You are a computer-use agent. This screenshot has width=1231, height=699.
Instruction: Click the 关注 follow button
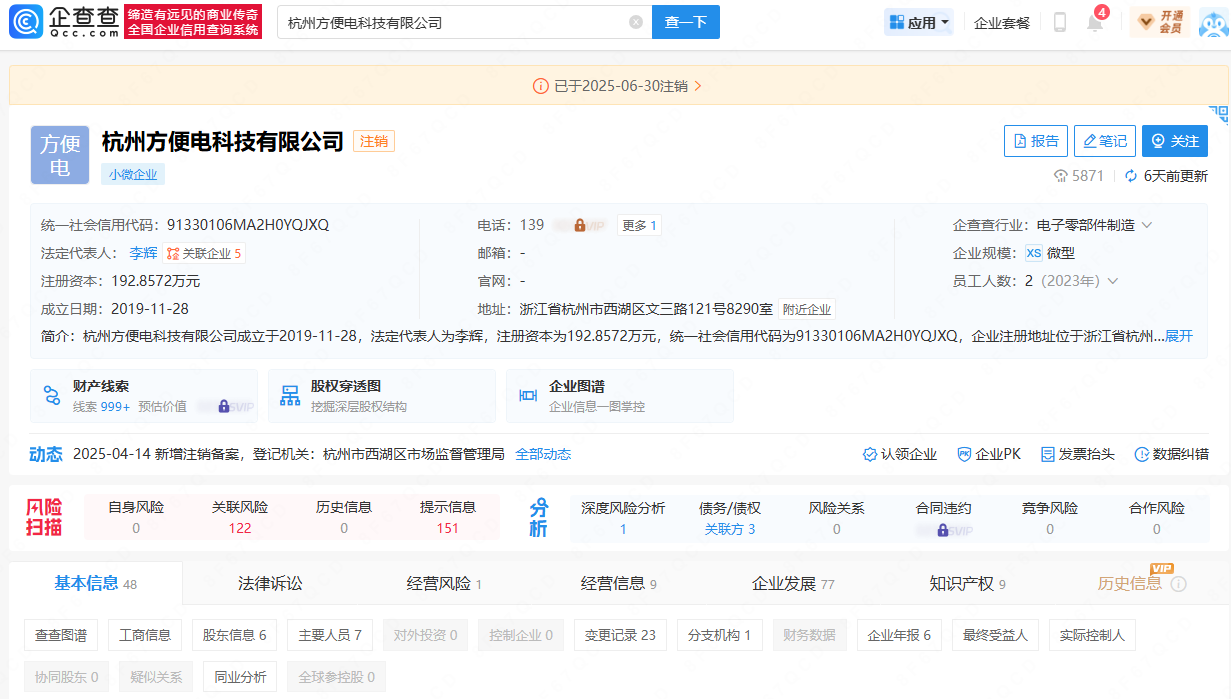[x=1175, y=141]
